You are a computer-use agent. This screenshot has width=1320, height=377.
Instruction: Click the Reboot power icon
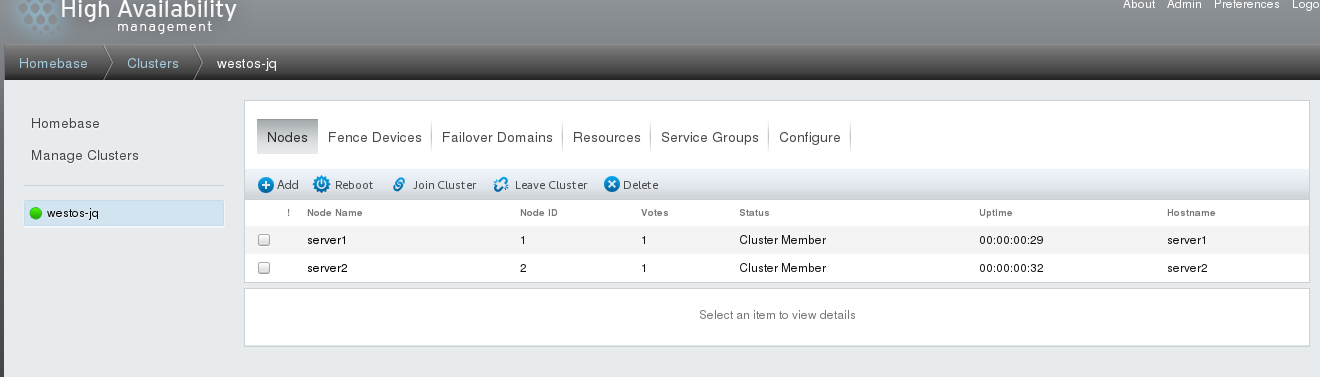click(321, 185)
